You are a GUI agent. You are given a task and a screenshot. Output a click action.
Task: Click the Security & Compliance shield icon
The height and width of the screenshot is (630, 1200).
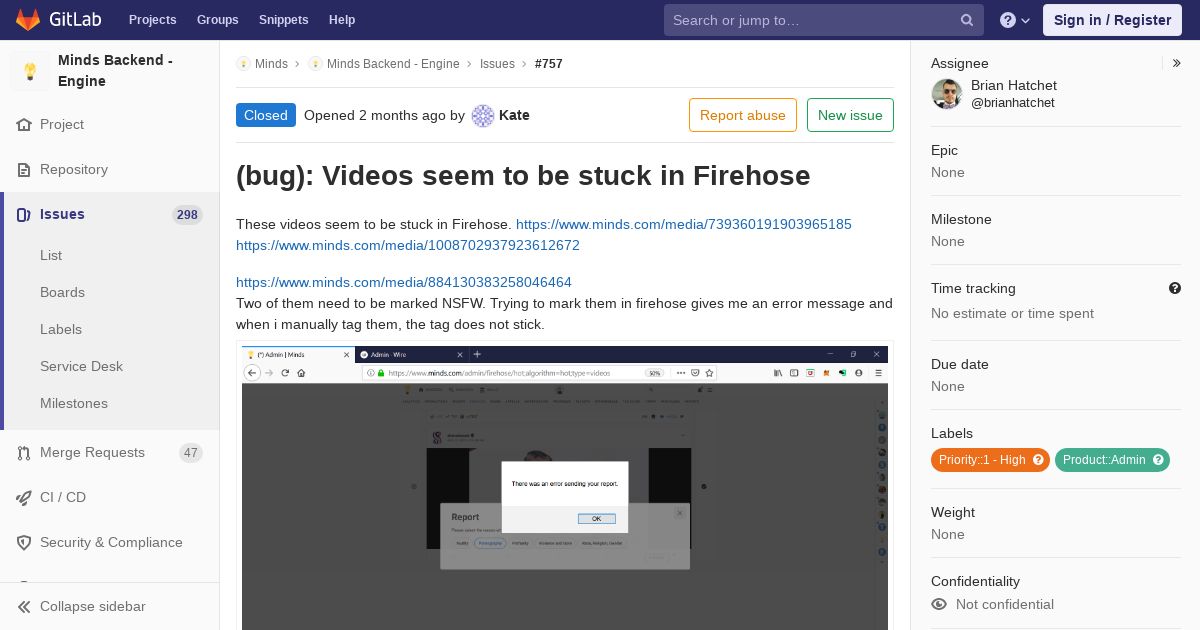click(x=24, y=543)
